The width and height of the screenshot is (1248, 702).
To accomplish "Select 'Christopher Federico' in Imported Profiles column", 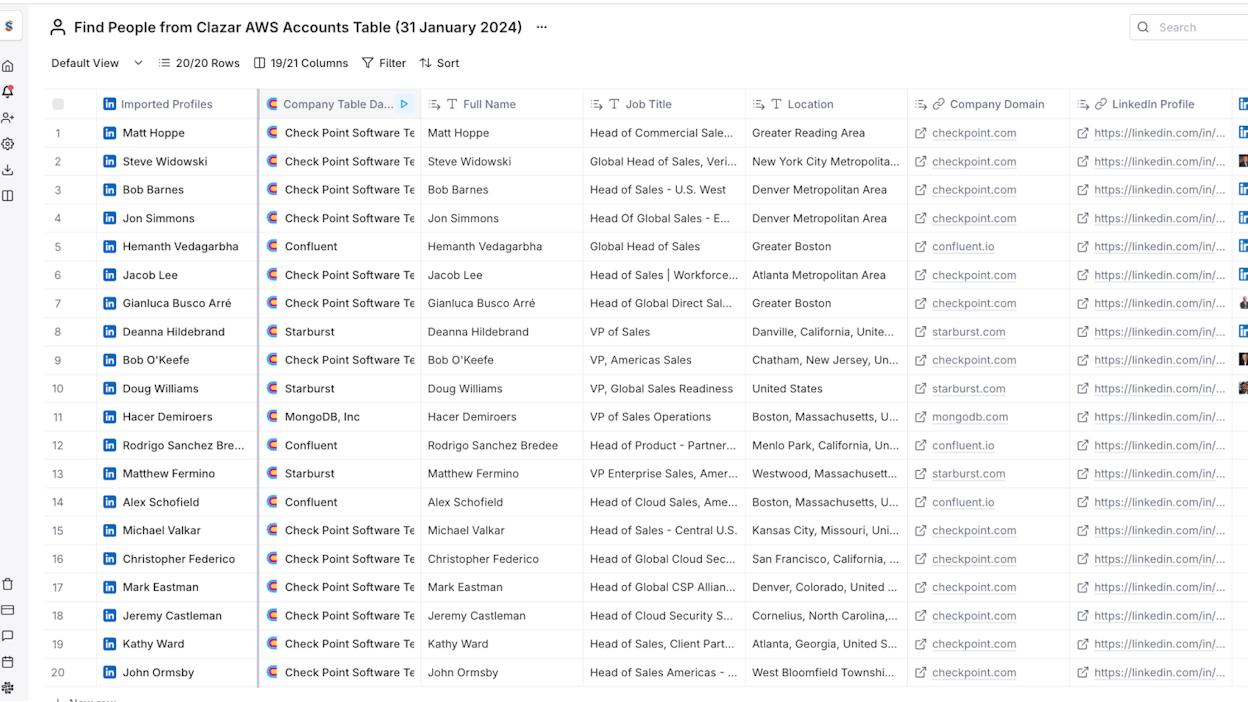I will coord(177,559).
